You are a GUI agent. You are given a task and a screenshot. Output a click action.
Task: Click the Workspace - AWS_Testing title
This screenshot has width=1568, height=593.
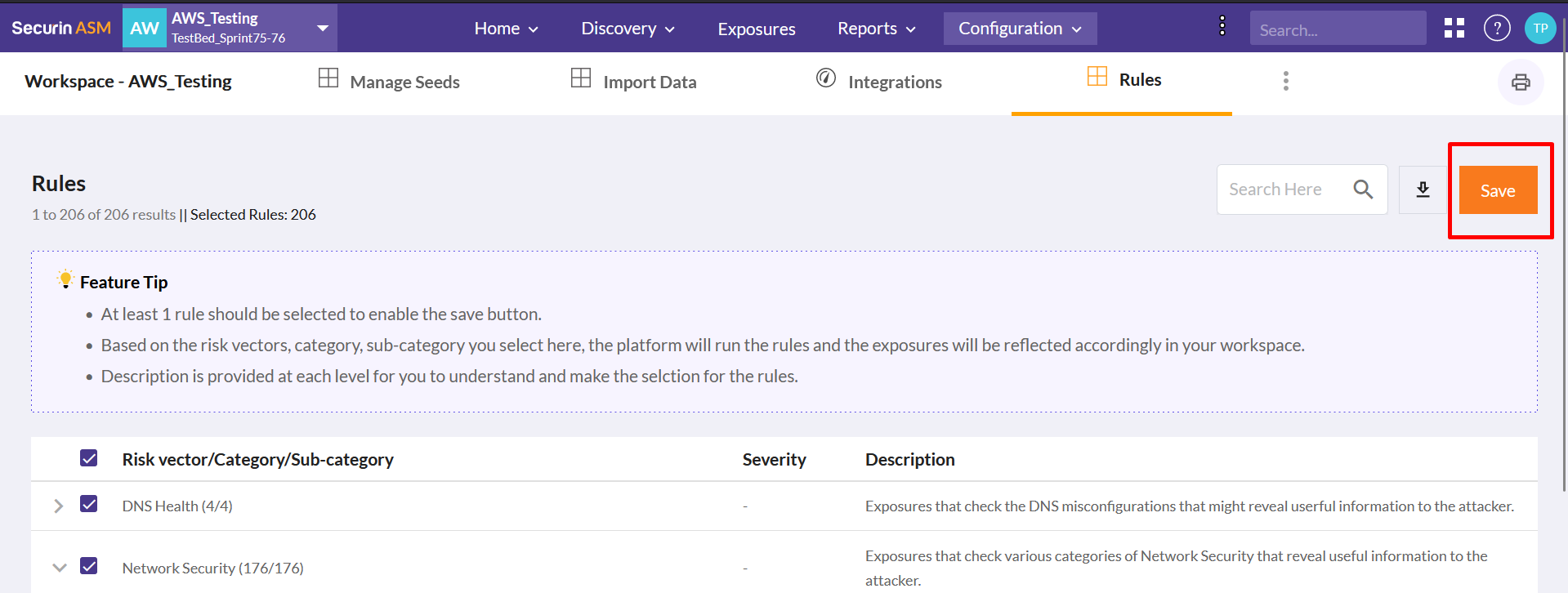pyautogui.click(x=128, y=82)
